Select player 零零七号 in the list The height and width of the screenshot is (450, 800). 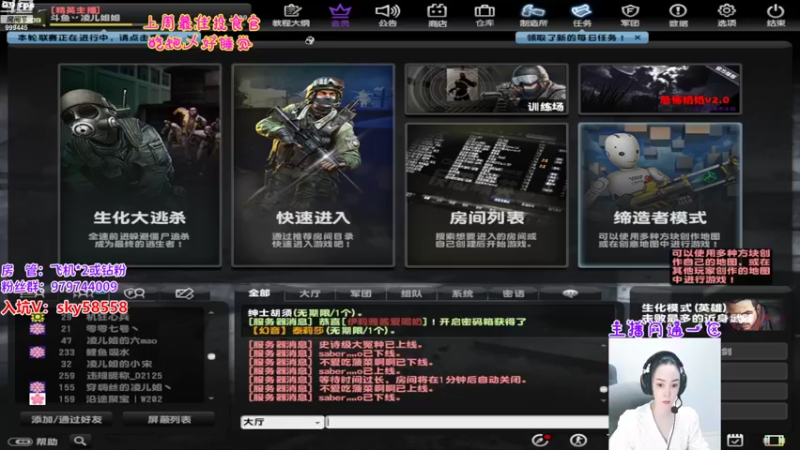point(110,329)
